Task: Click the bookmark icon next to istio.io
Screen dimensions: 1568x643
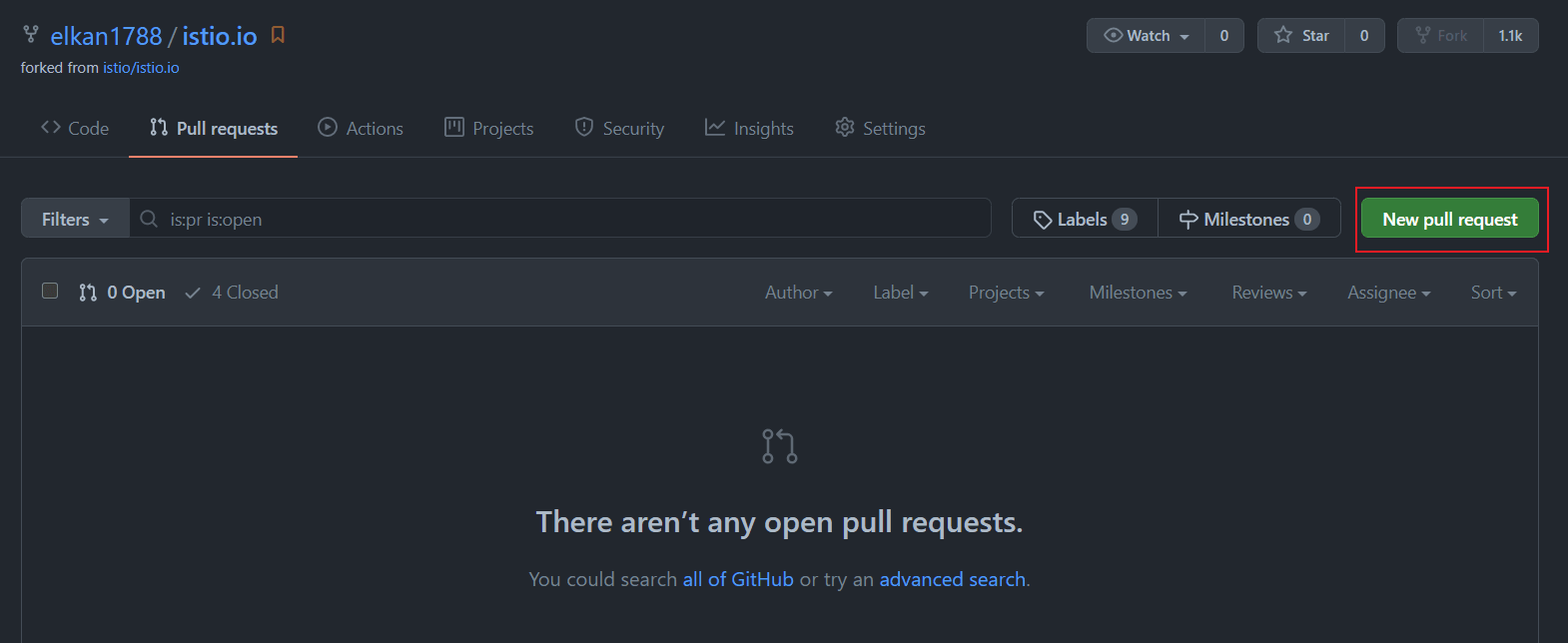Action: click(x=279, y=35)
